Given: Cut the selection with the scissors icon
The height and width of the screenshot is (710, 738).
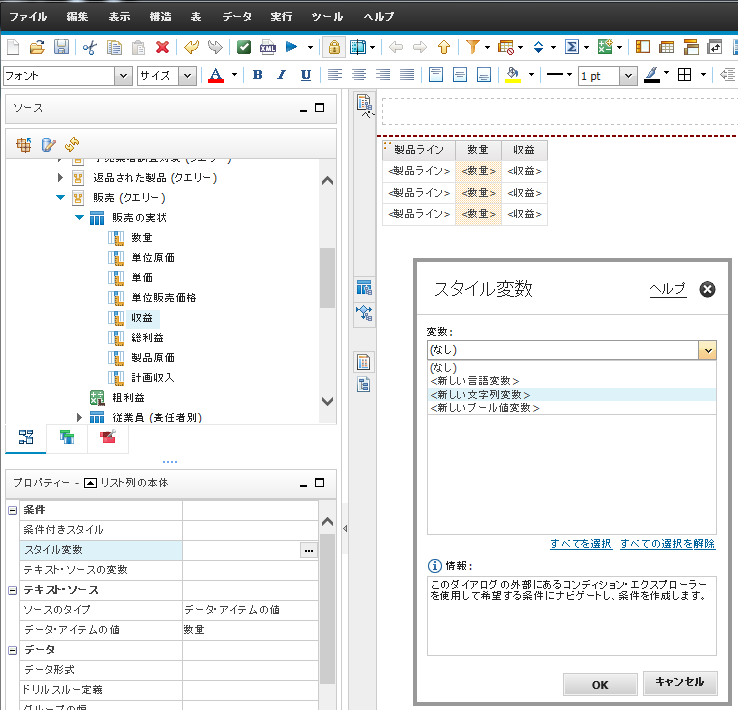Looking at the screenshot, I should [x=89, y=47].
